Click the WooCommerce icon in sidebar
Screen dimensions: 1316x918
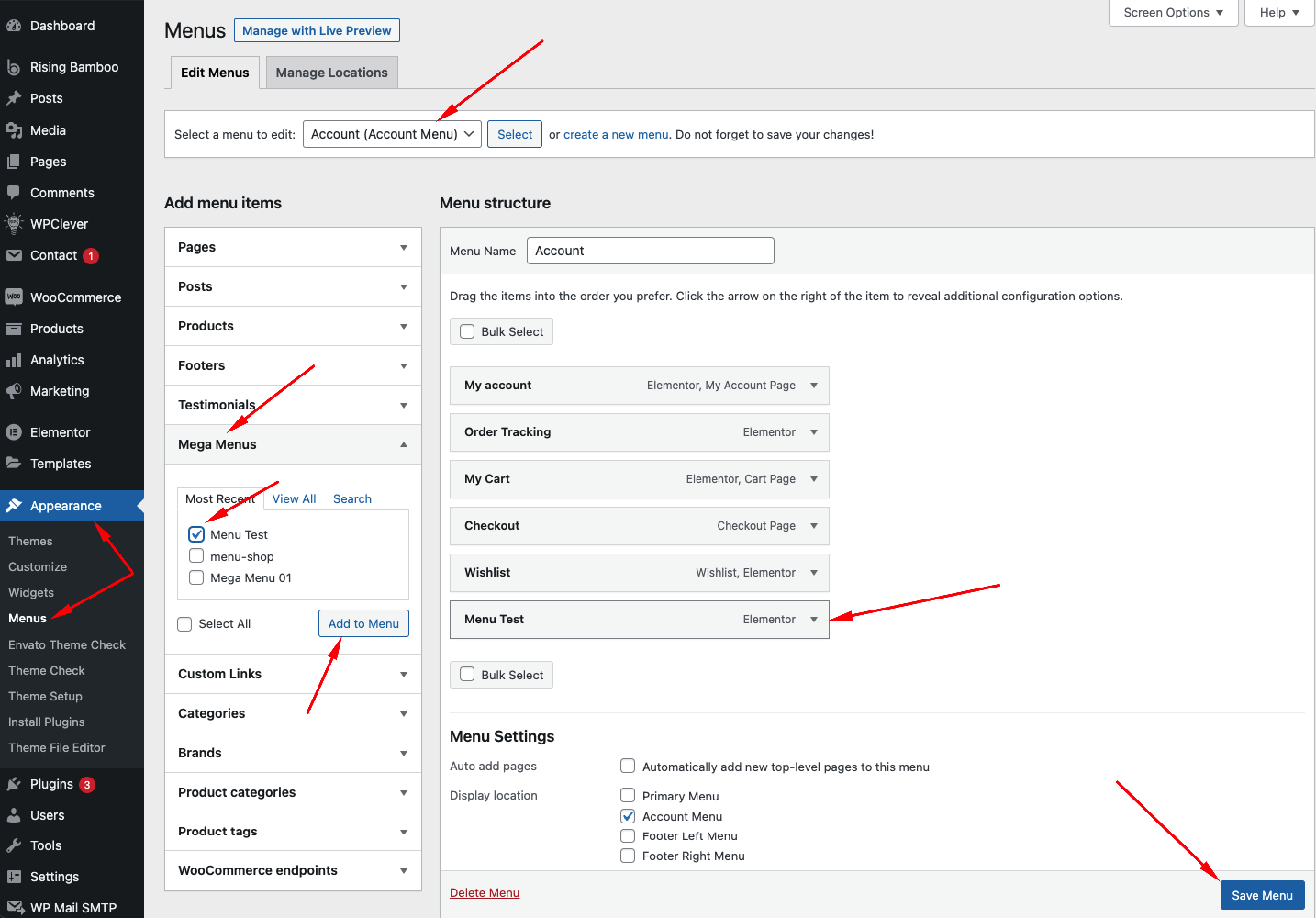(x=14, y=297)
